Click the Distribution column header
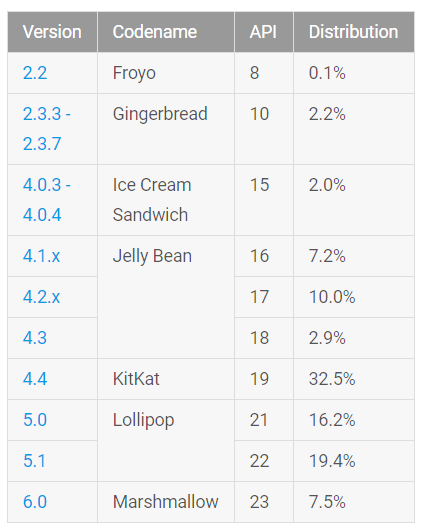428x531 pixels. 354,32
